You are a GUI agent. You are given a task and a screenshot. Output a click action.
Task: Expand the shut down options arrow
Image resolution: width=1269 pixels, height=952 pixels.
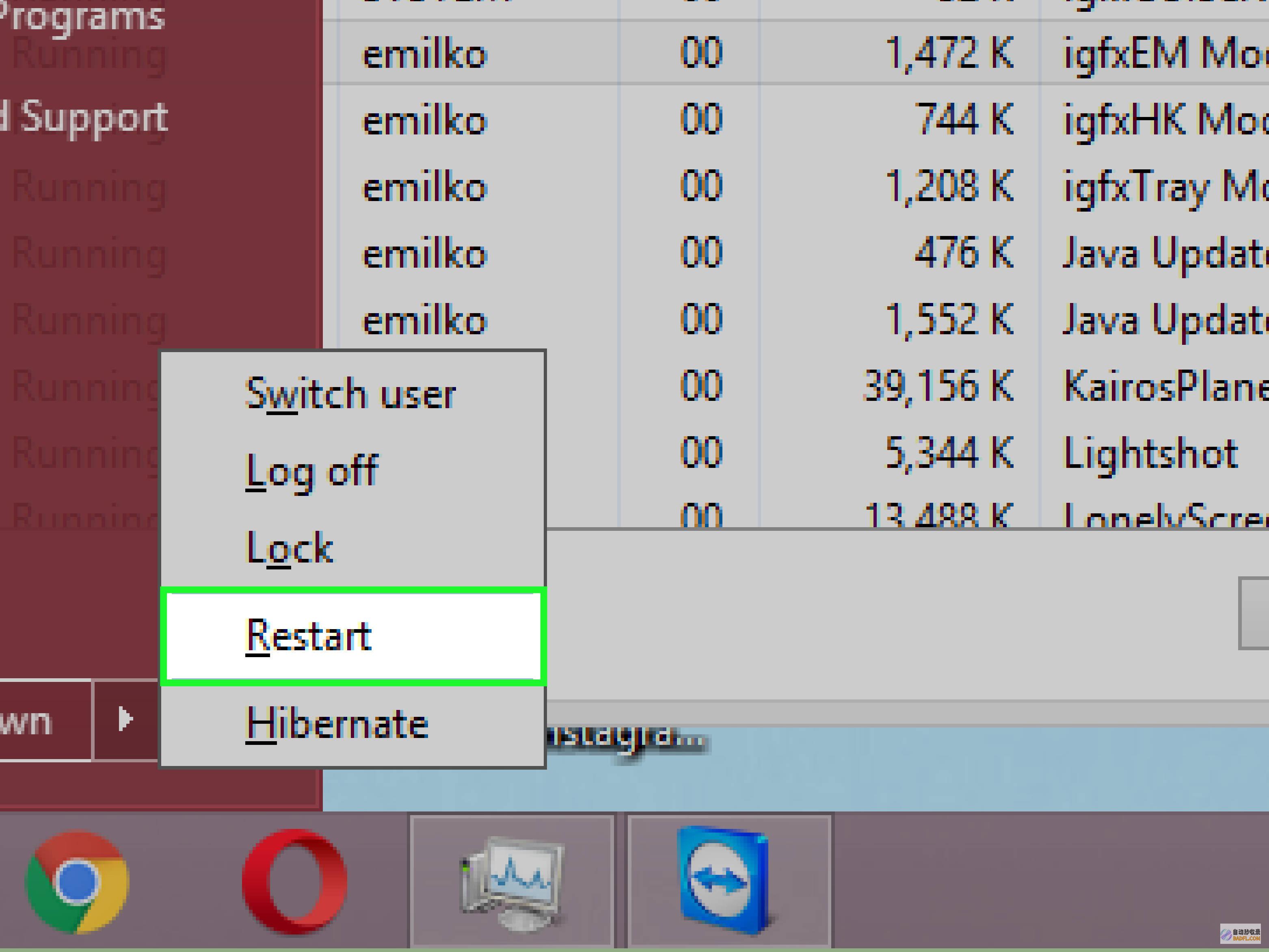[x=125, y=720]
